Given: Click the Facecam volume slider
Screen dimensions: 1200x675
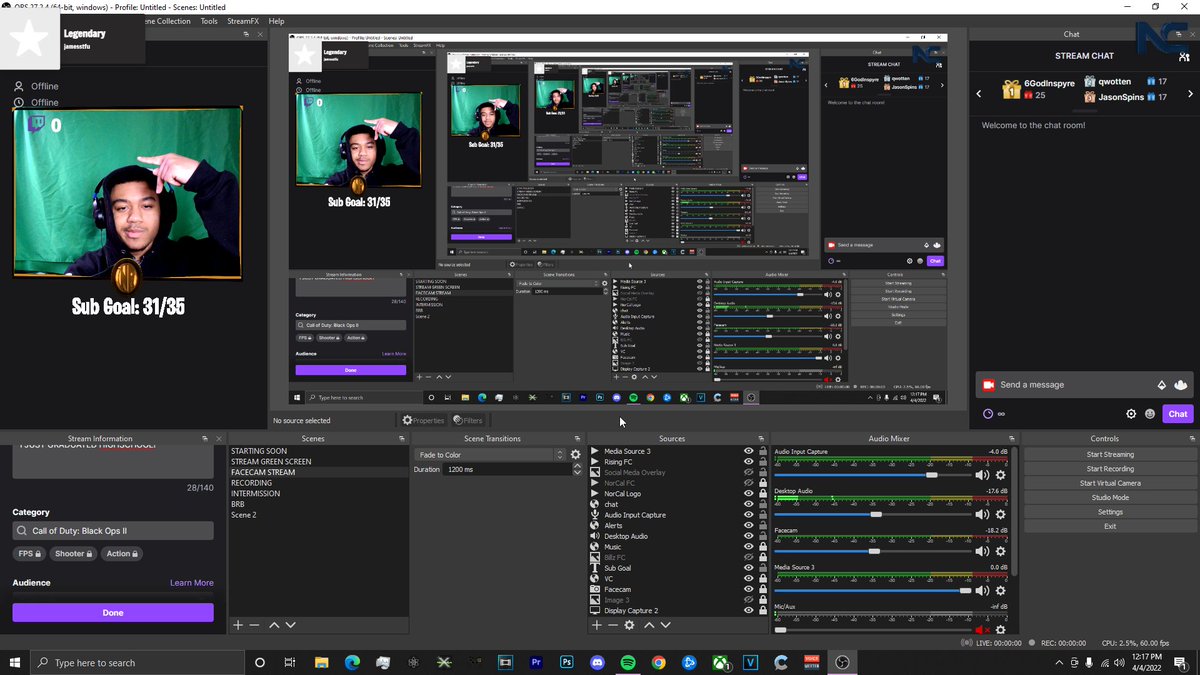Looking at the screenshot, I should click(874, 551).
